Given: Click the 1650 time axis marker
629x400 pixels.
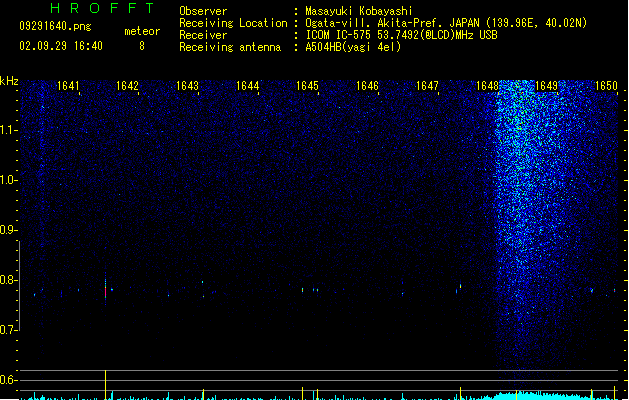Looking at the screenshot, I should click(606, 86).
